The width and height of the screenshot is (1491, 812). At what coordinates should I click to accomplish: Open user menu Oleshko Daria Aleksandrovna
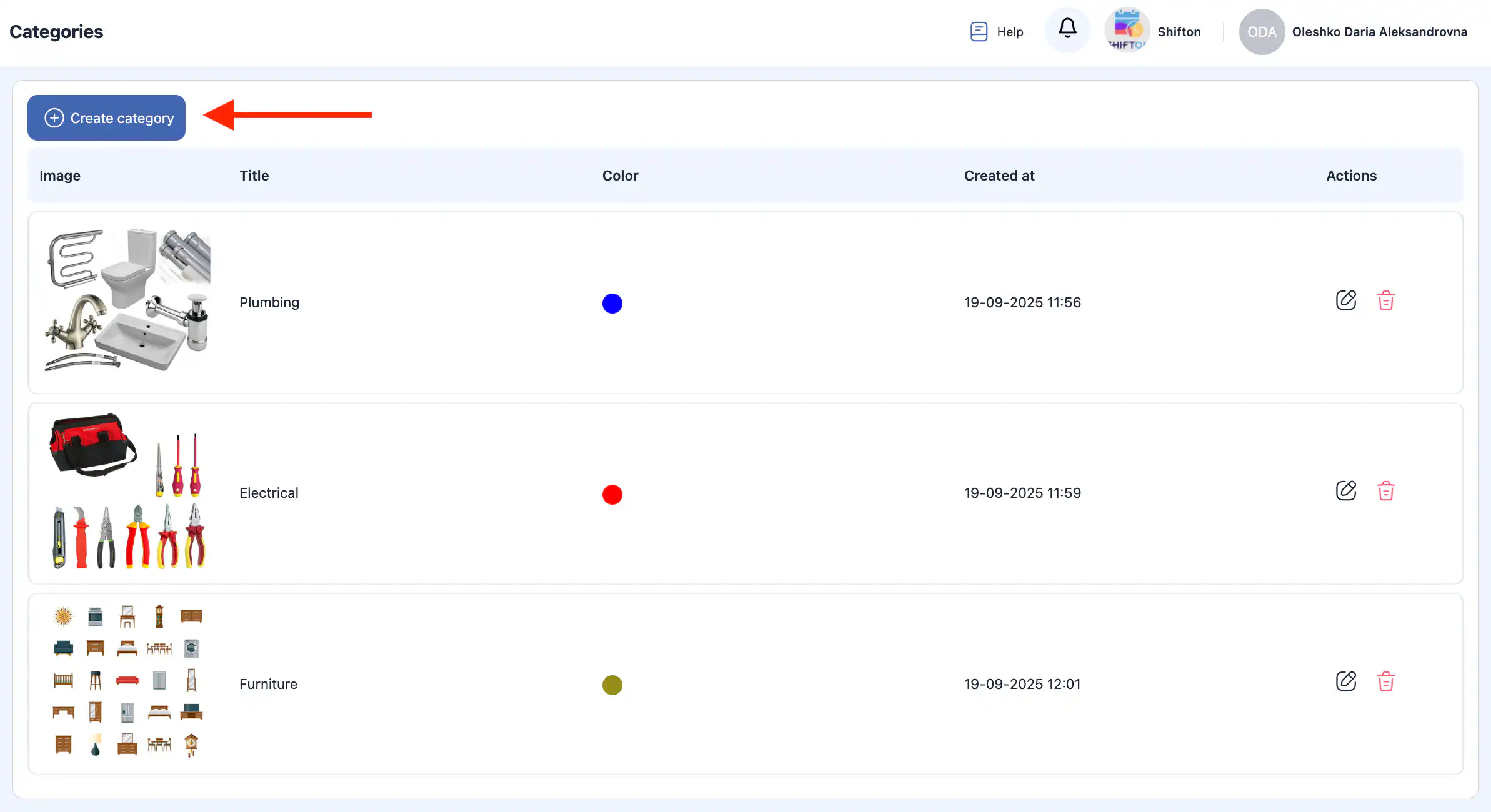(x=1379, y=32)
